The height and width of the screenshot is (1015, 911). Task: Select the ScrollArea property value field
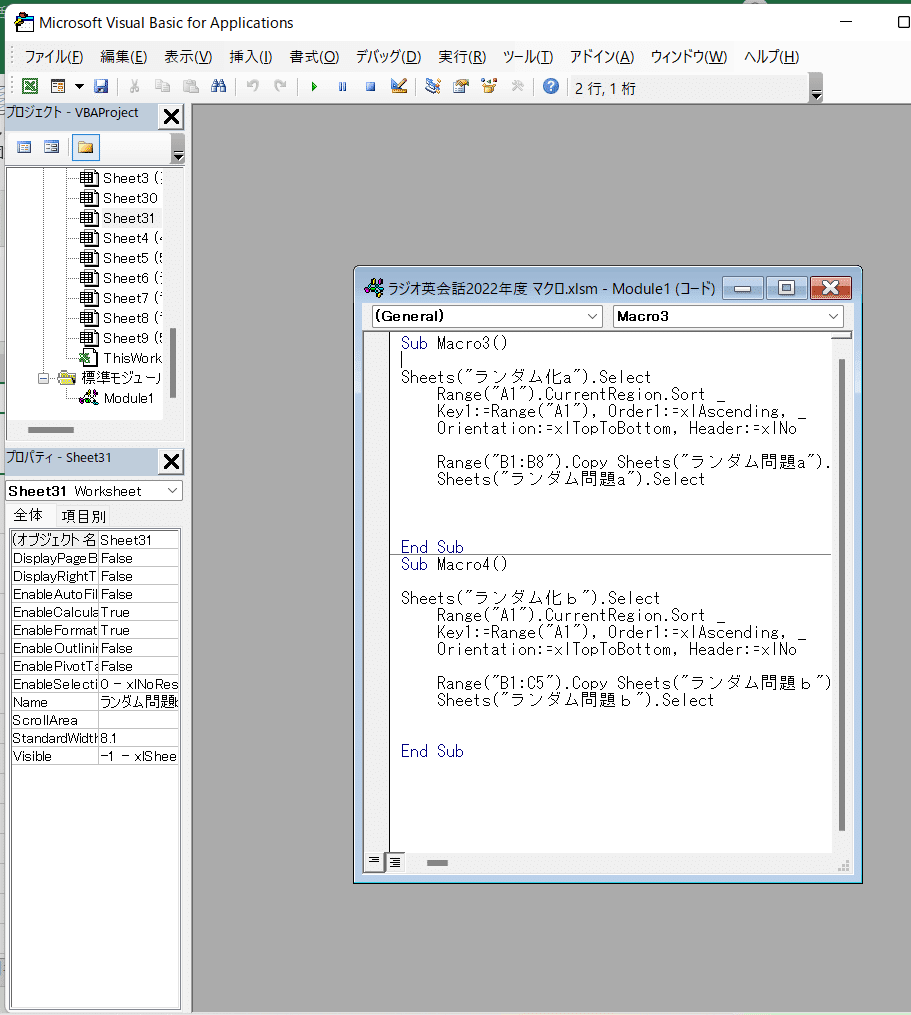139,720
